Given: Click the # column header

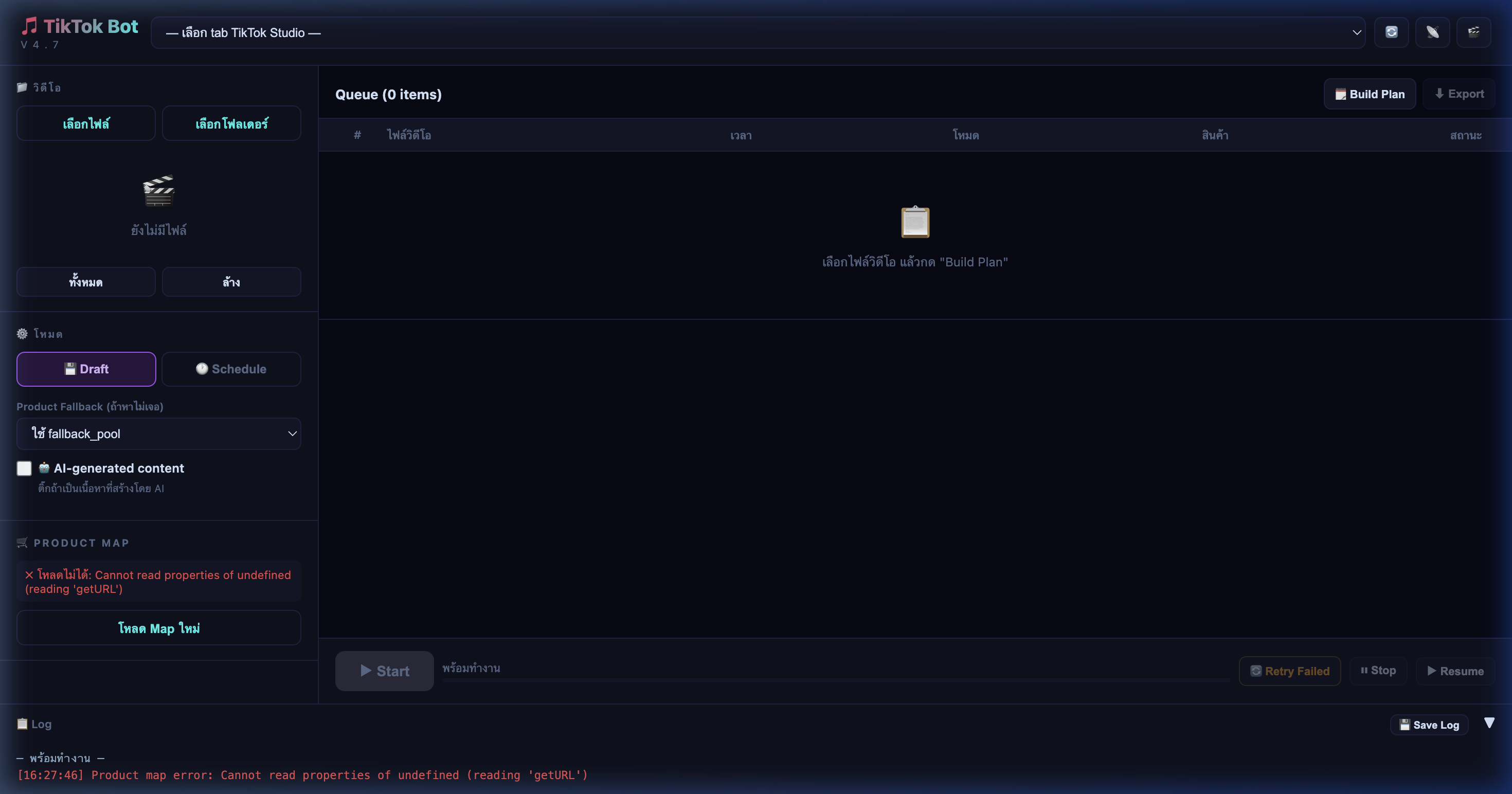Looking at the screenshot, I should (357, 135).
